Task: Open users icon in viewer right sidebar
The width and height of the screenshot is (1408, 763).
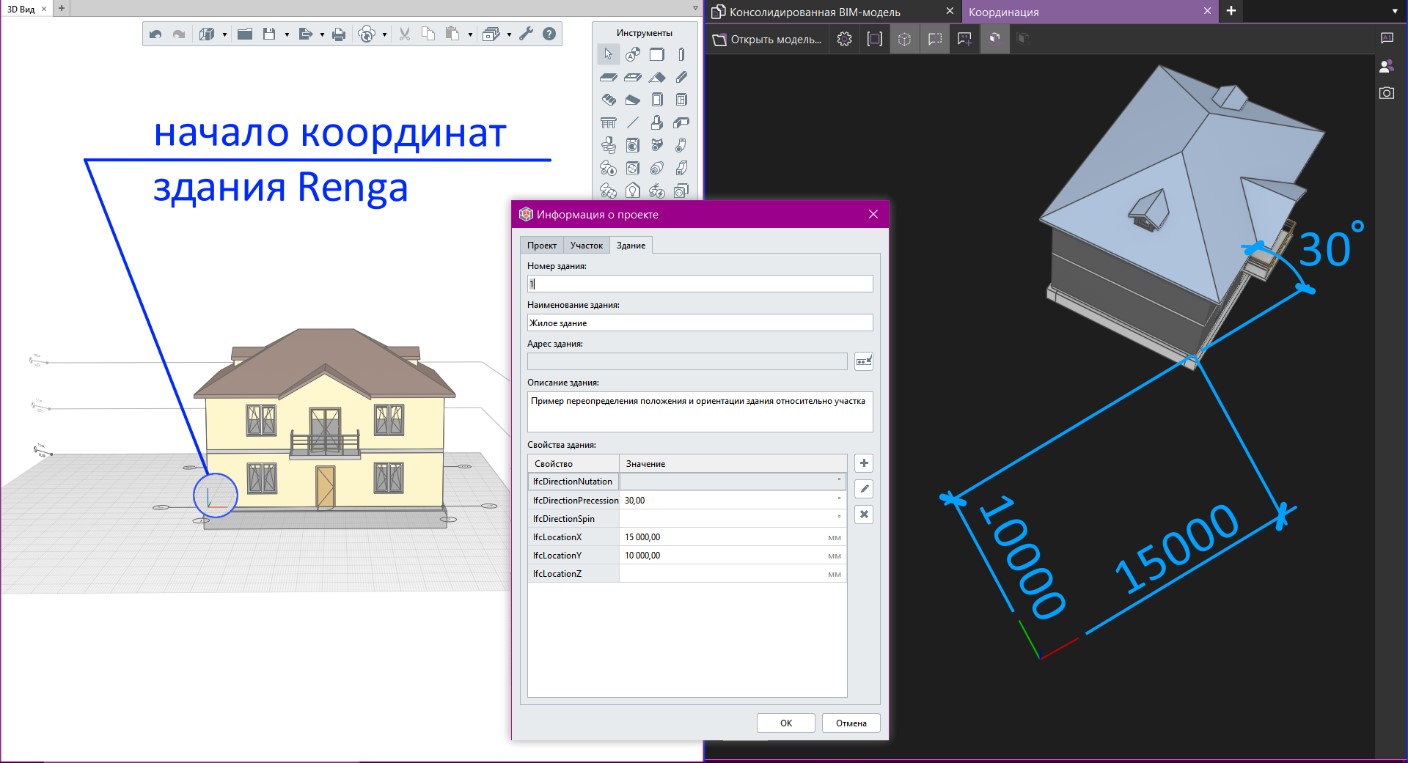Action: [x=1387, y=66]
